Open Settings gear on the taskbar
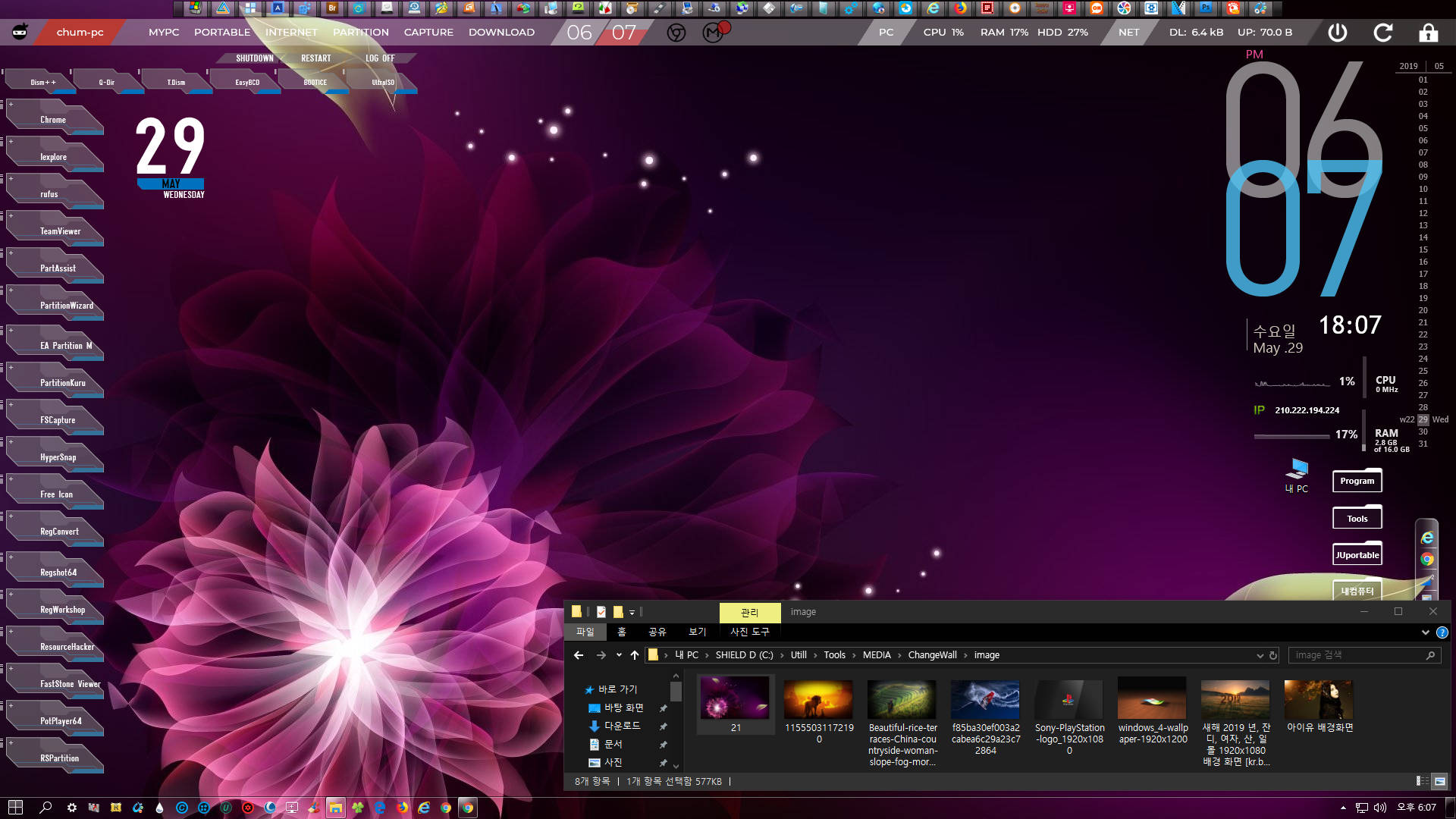 click(x=71, y=808)
